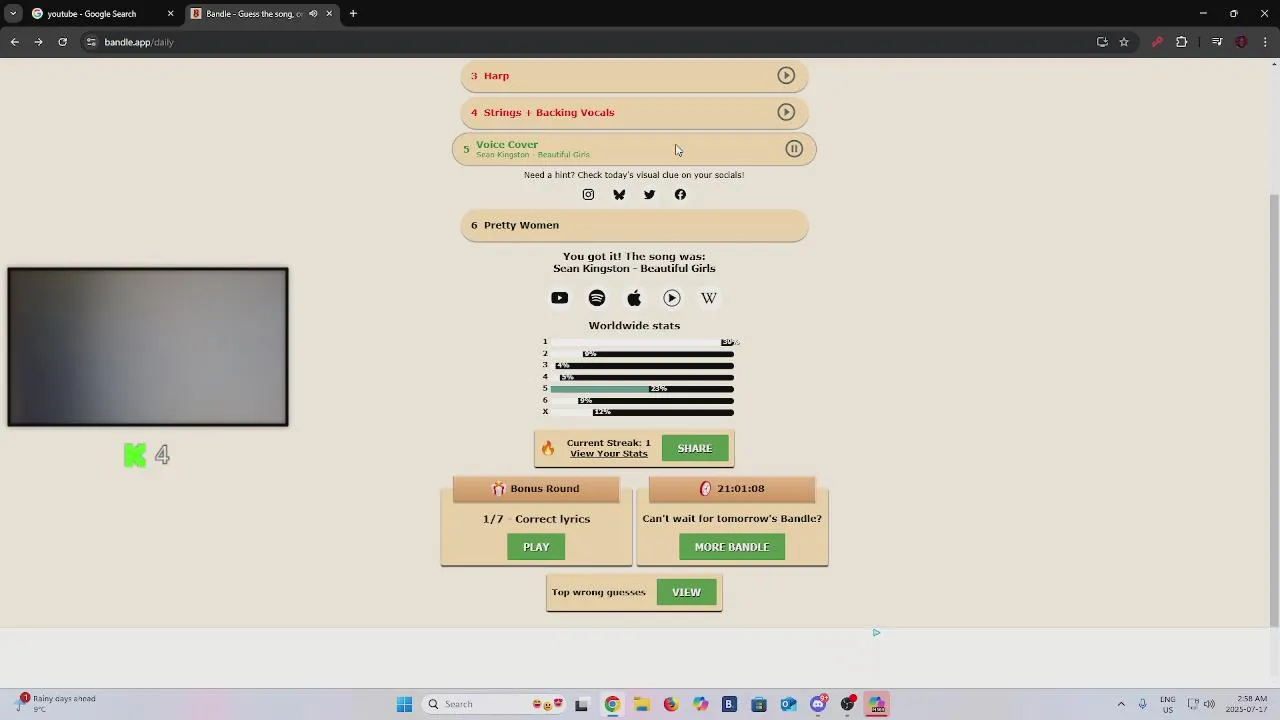
Task: Open the tab search dropdown
Action: point(12,14)
